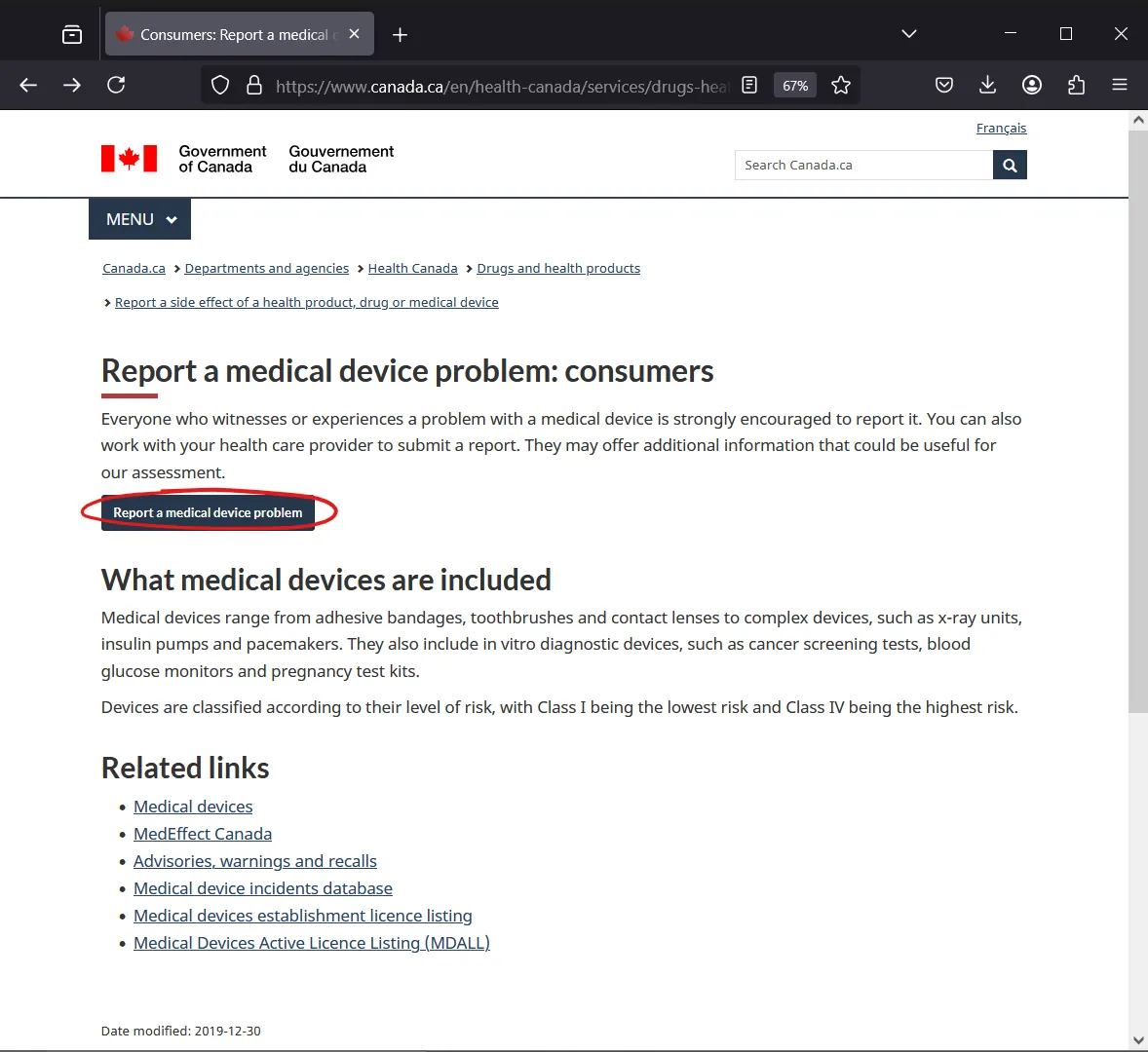Open the extensions puzzle icon

[x=1076, y=86]
